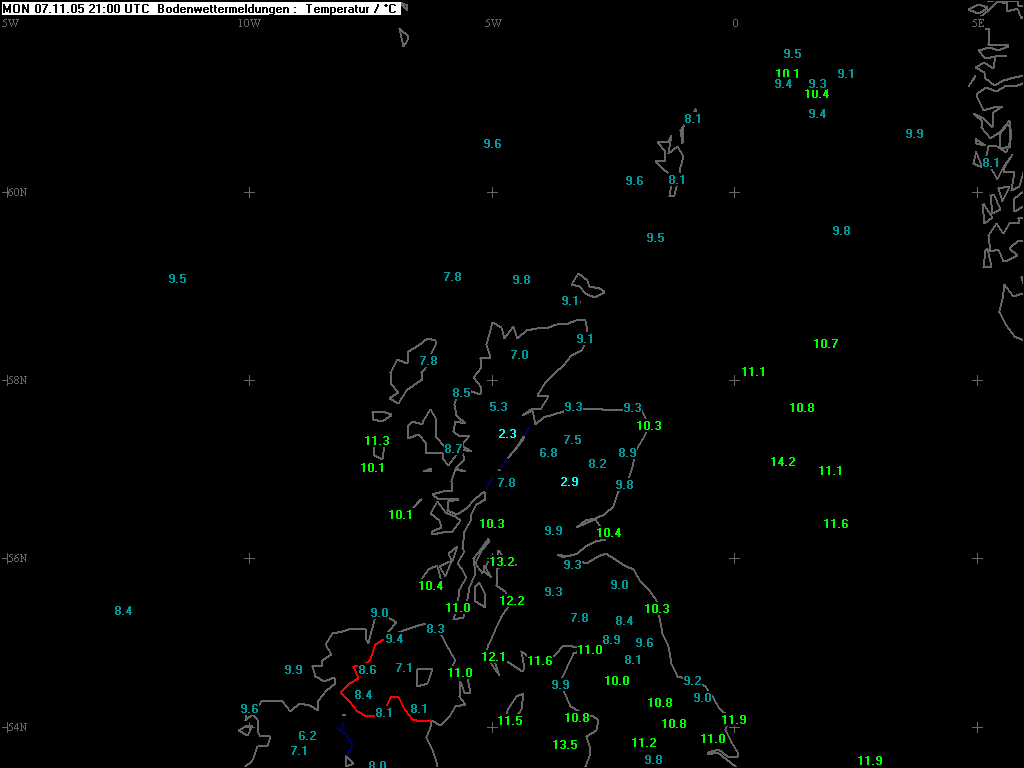1024x768 pixels.
Task: Click the 13.2 station temperature label
Action: [x=502, y=562]
